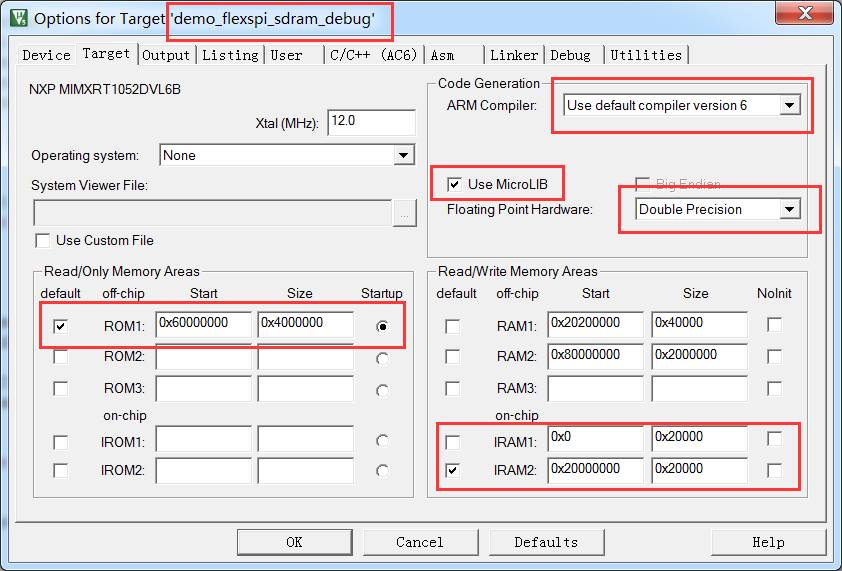Image resolution: width=842 pixels, height=571 pixels.
Task: Click the ROM2 Start address field
Action: pos(204,356)
